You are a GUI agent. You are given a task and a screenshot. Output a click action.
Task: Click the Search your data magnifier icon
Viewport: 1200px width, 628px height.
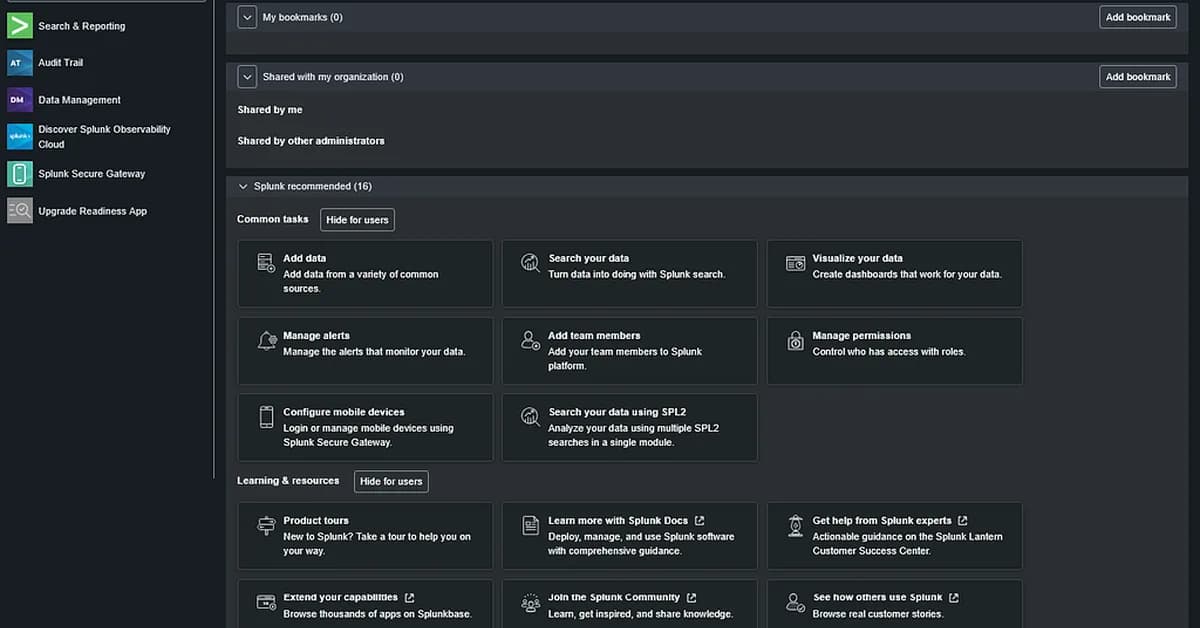point(531,263)
